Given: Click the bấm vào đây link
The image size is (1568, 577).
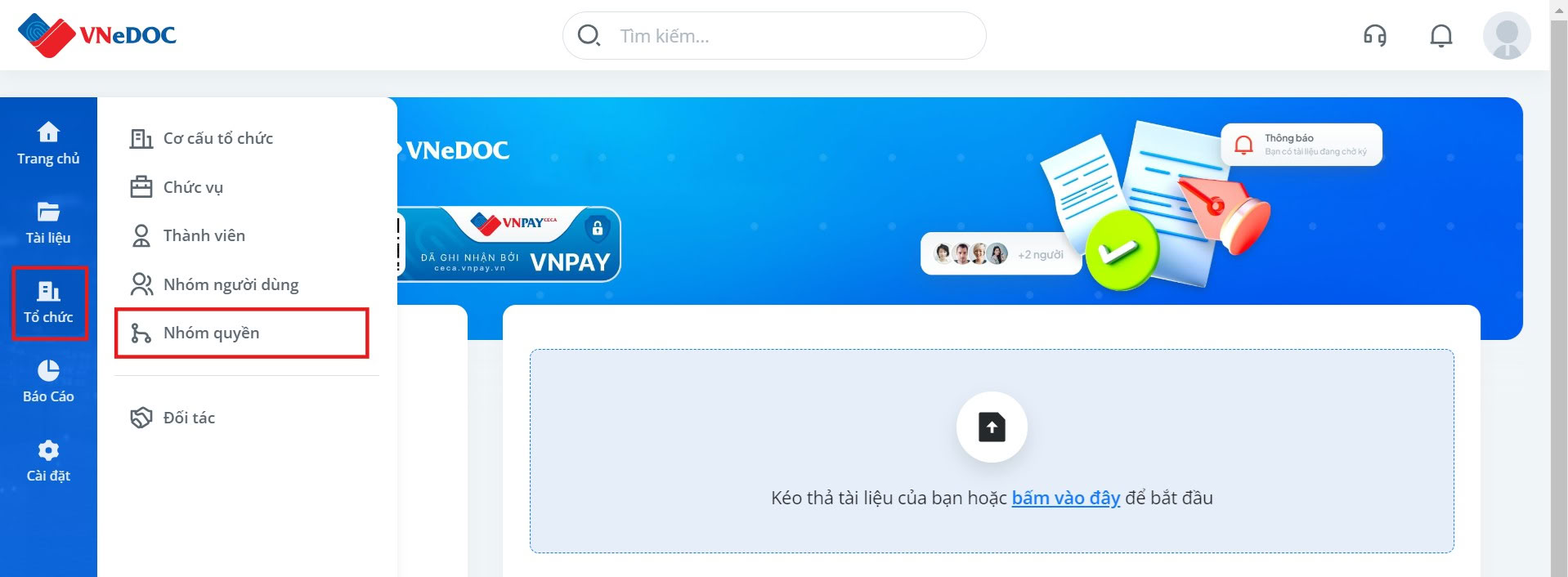Looking at the screenshot, I should click(1066, 498).
